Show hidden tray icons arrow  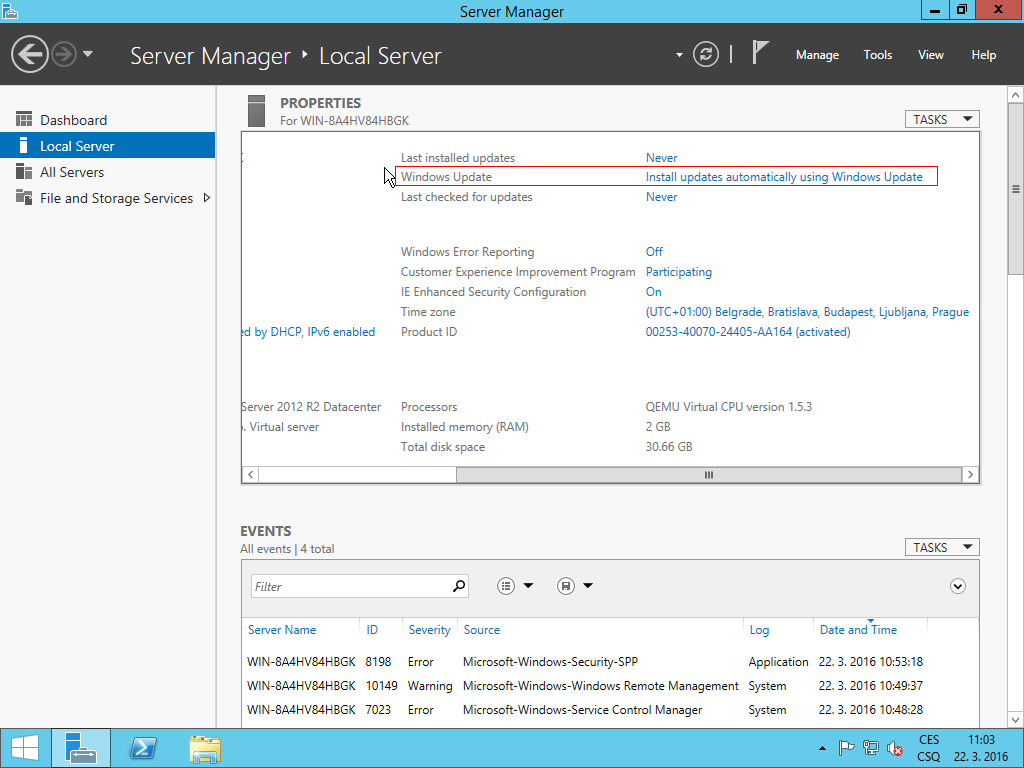pos(822,748)
